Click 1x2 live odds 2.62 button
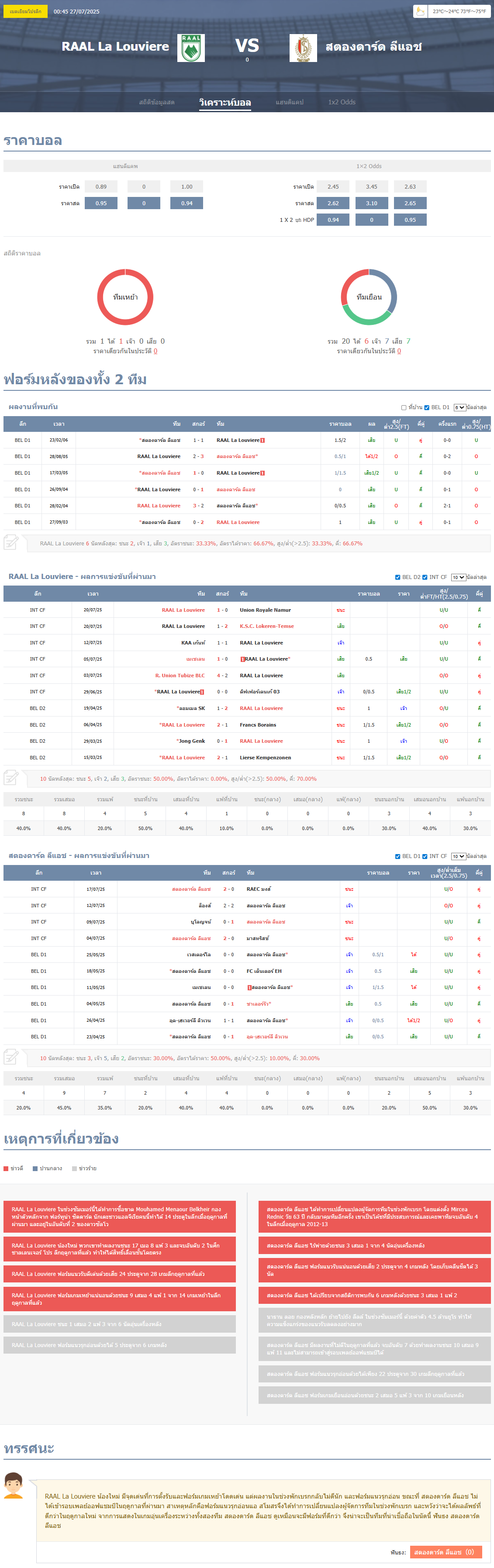Image resolution: width=494 pixels, height=1568 pixels. [333, 203]
